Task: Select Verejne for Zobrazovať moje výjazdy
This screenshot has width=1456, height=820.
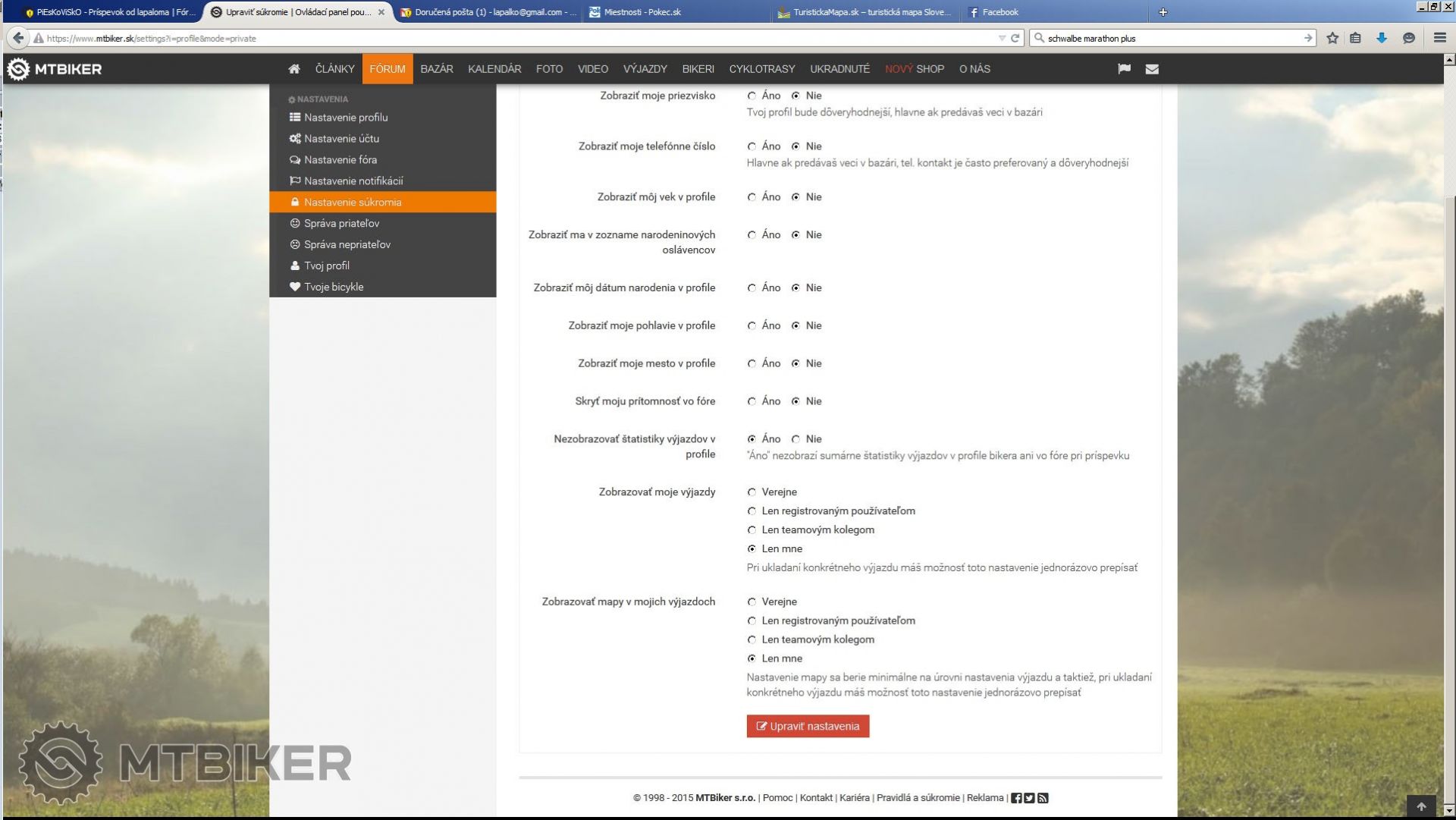Action: pyautogui.click(x=752, y=492)
